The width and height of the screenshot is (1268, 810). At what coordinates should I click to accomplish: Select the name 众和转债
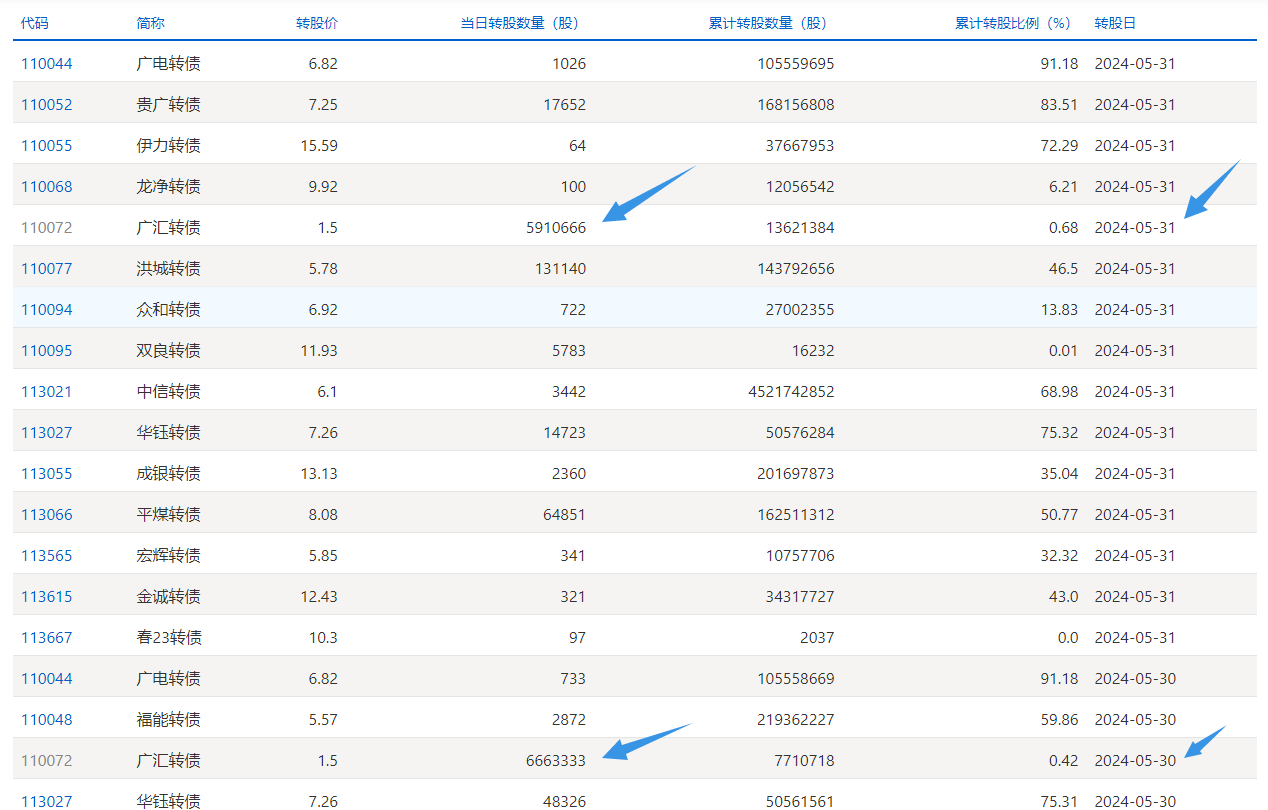(x=169, y=310)
